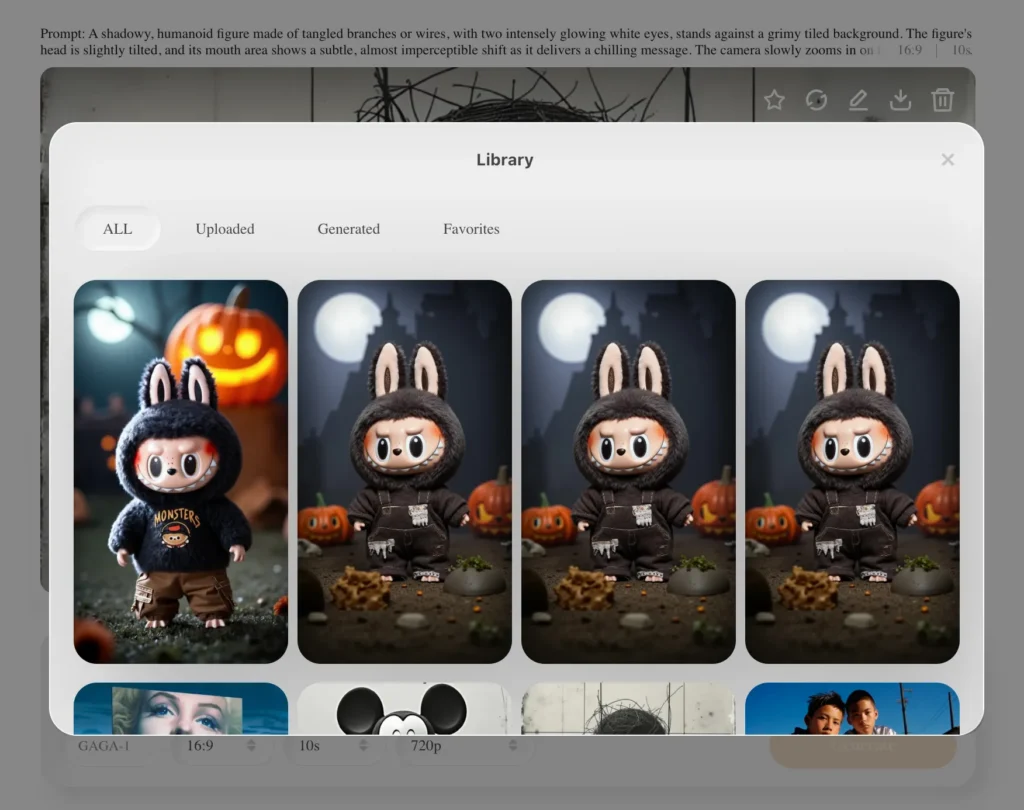
Task: Open the Generated tab
Action: pyautogui.click(x=348, y=229)
